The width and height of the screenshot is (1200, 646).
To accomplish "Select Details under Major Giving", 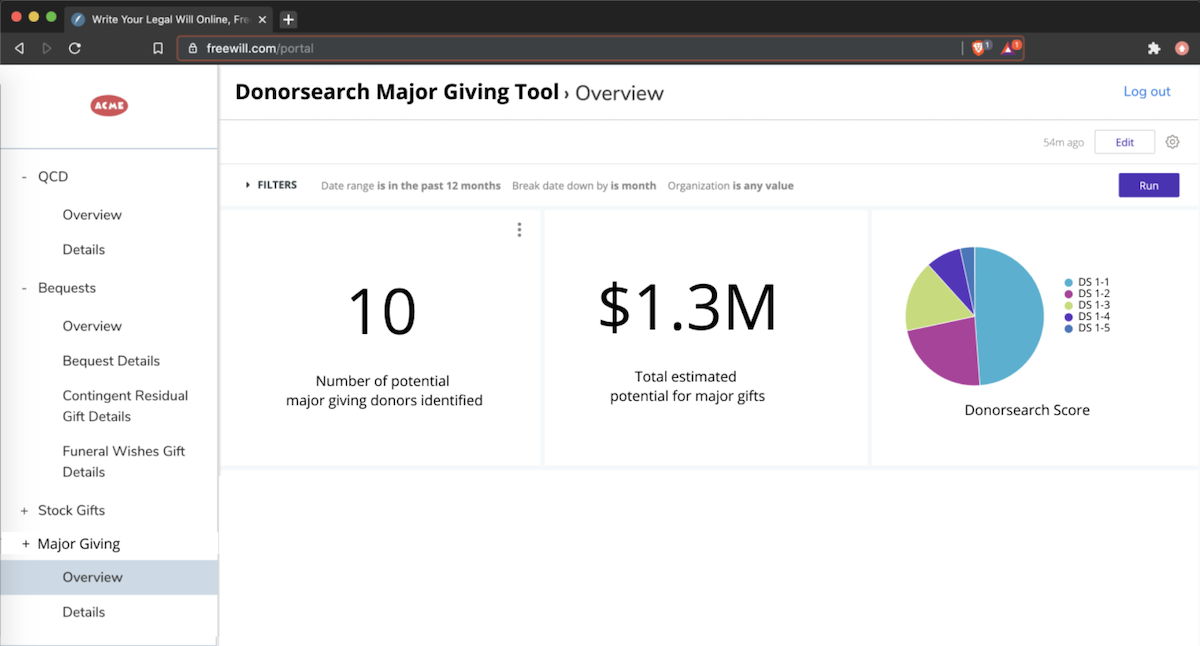I will tap(84, 612).
